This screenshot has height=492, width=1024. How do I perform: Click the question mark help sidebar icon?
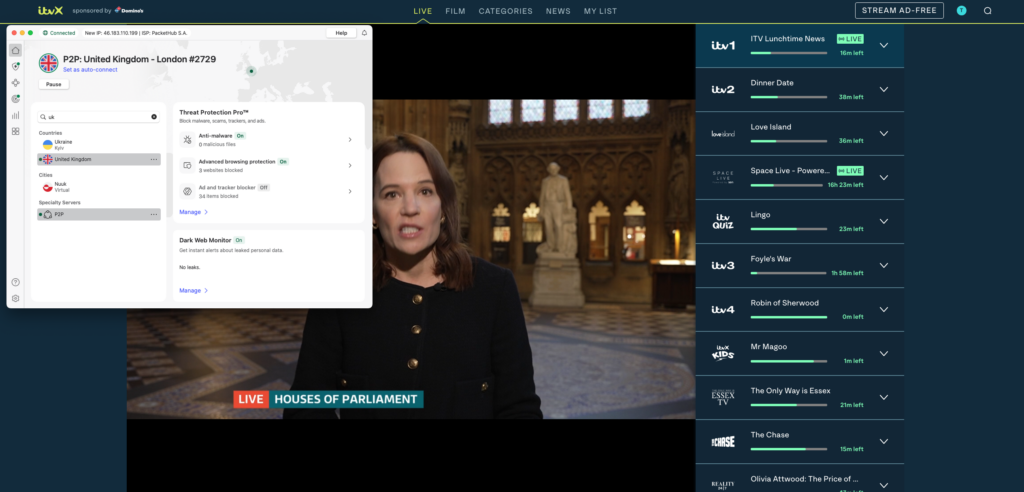(x=16, y=282)
